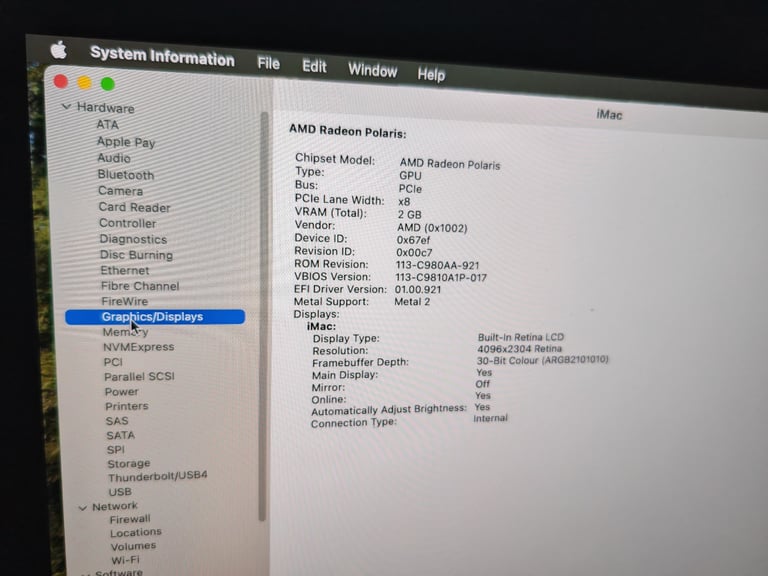Viewport: 768px width, 576px height.
Task: Select Audio in the sidebar
Action: pyautogui.click(x=114, y=158)
